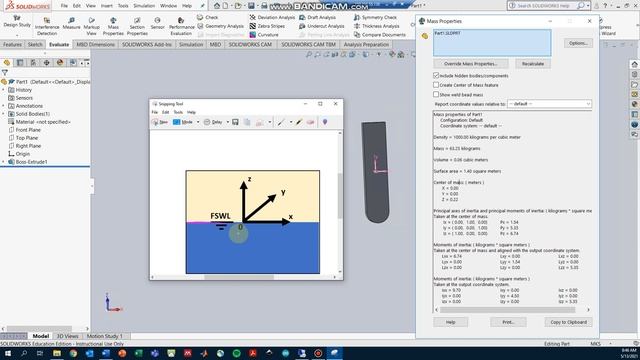
Task: Expand the History tree item
Action: 4,90
